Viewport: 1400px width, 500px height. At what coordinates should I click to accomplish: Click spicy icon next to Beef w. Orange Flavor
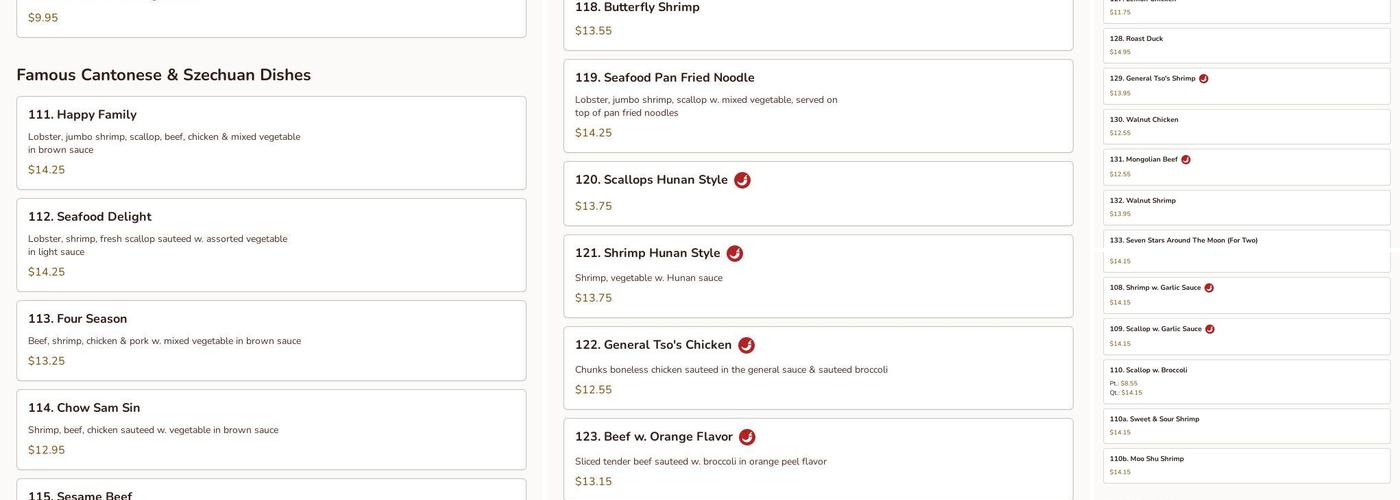[747, 437]
